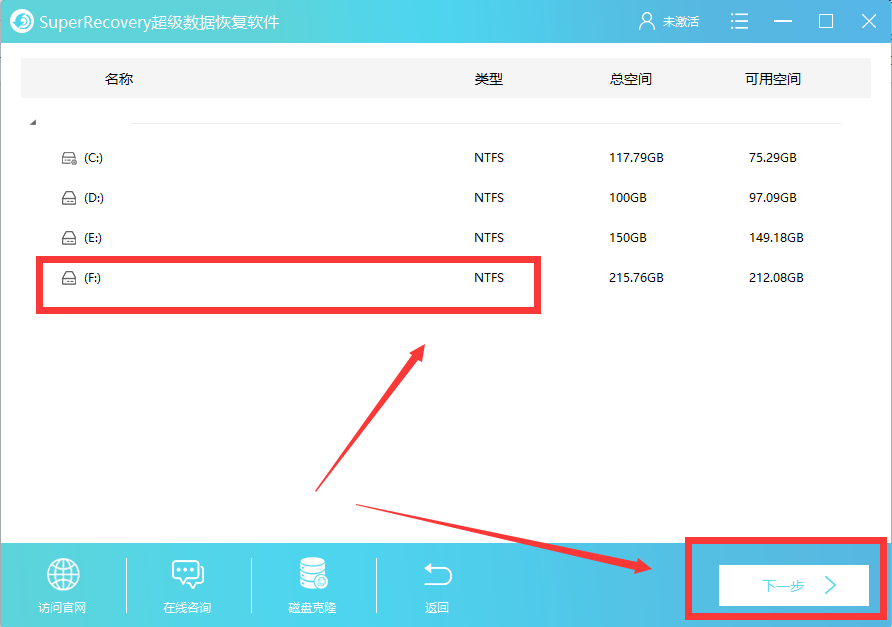Click the NTFS type of drive D
The image size is (892, 627).
pyautogui.click(x=489, y=197)
